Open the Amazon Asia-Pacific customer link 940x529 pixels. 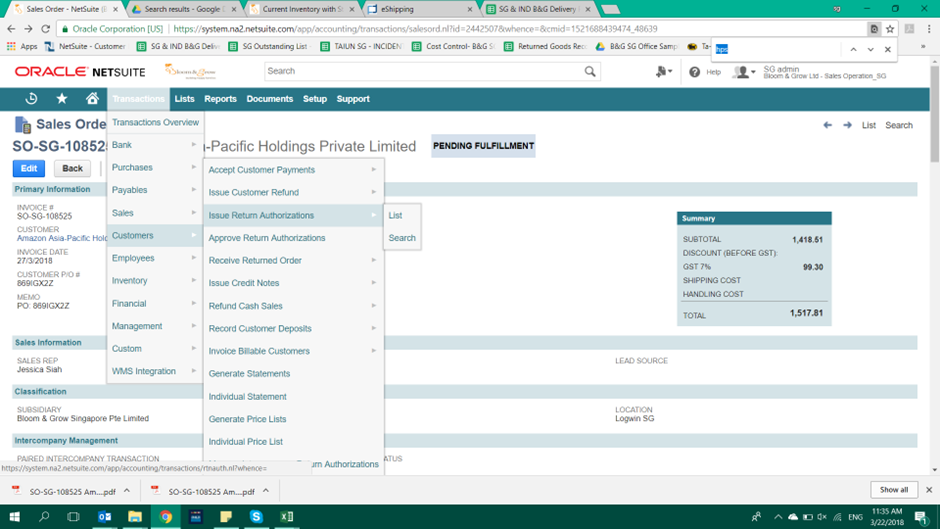(62, 238)
